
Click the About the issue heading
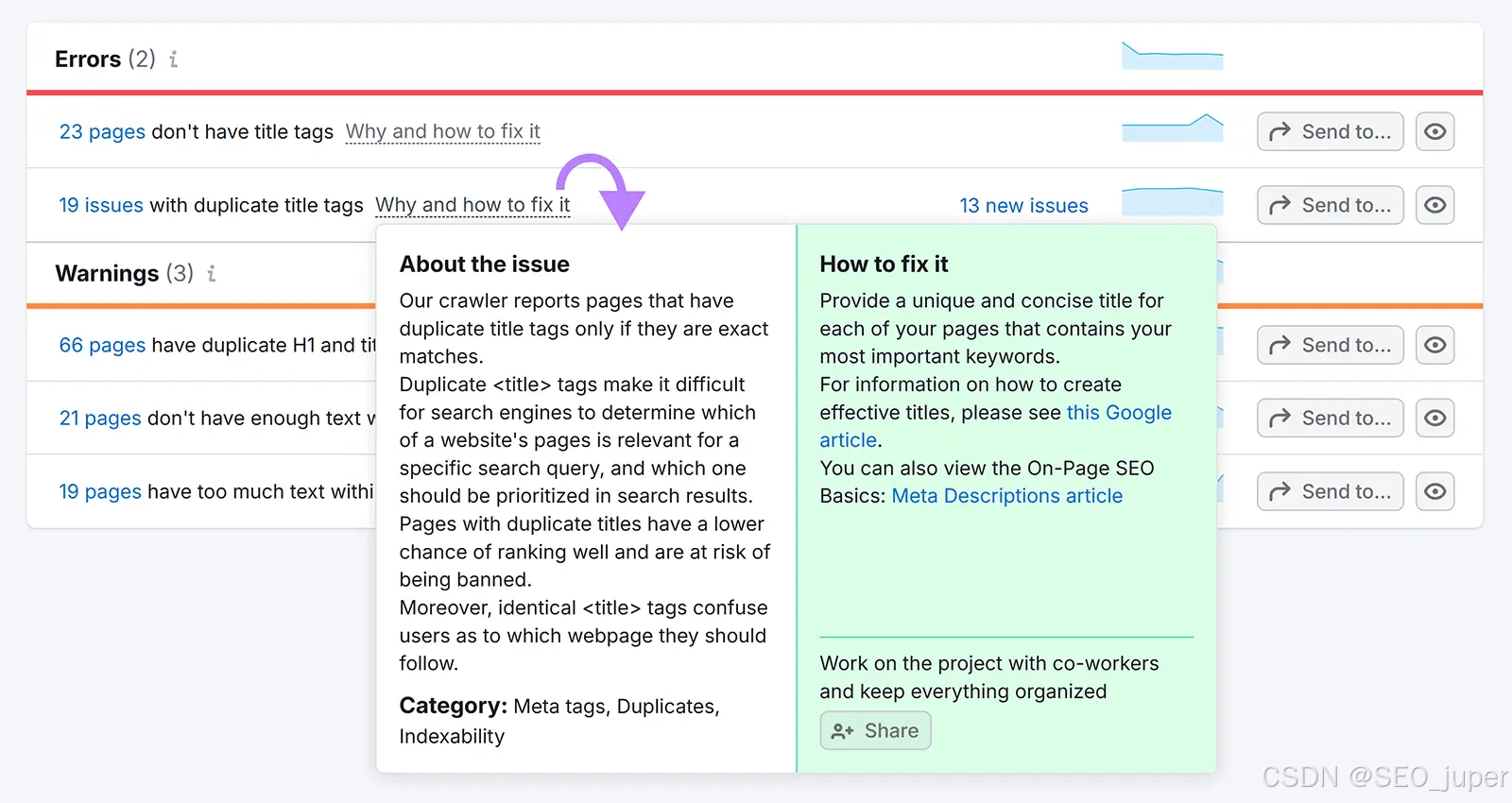[485, 265]
